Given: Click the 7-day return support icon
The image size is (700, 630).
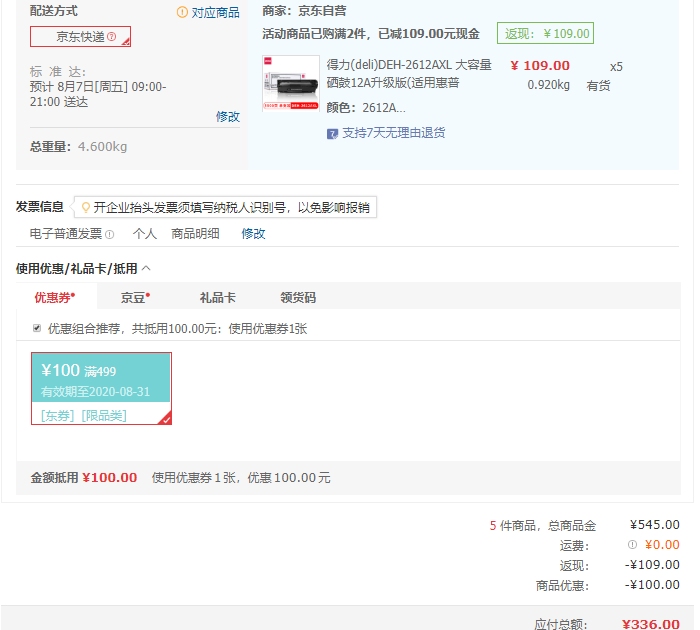Looking at the screenshot, I should (x=332, y=134).
